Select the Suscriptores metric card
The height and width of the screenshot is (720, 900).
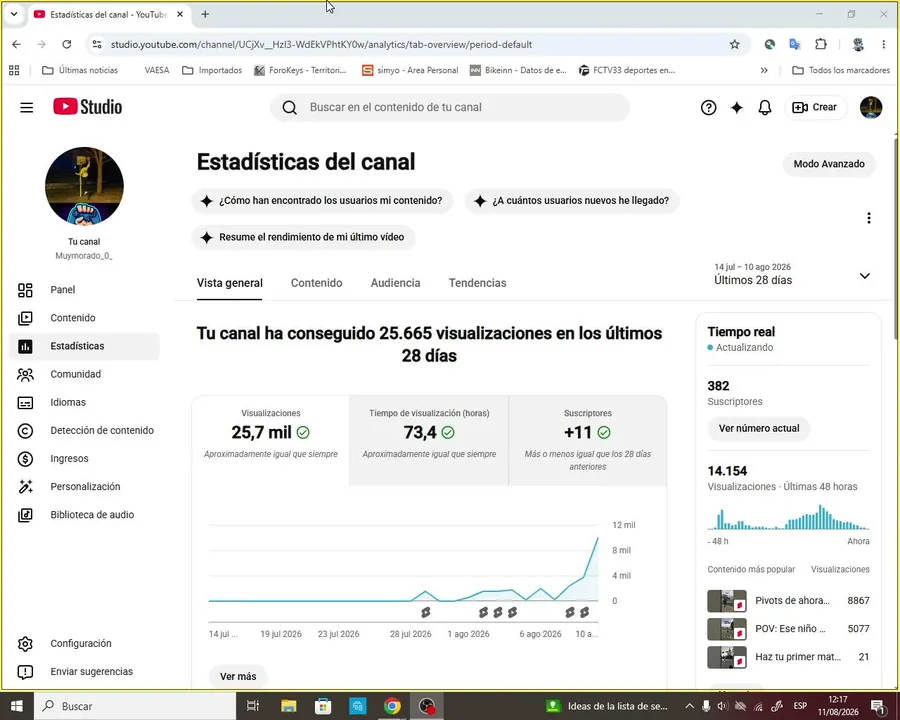(588, 440)
